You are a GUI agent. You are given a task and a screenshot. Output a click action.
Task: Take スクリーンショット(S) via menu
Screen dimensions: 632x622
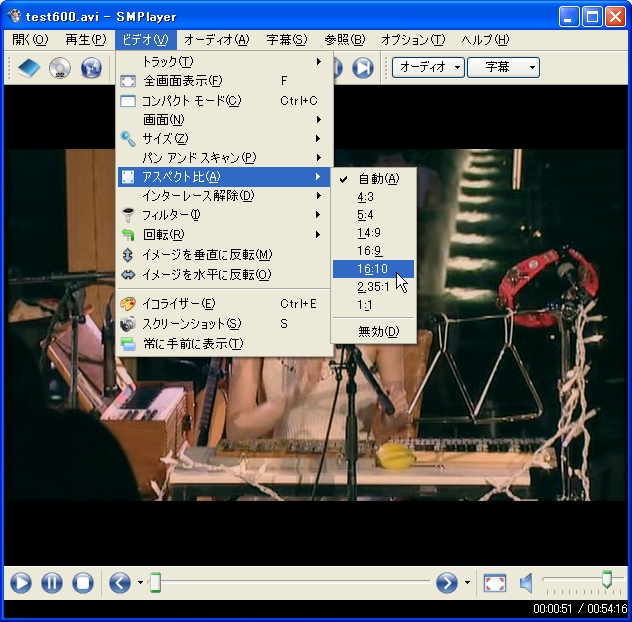(x=225, y=324)
